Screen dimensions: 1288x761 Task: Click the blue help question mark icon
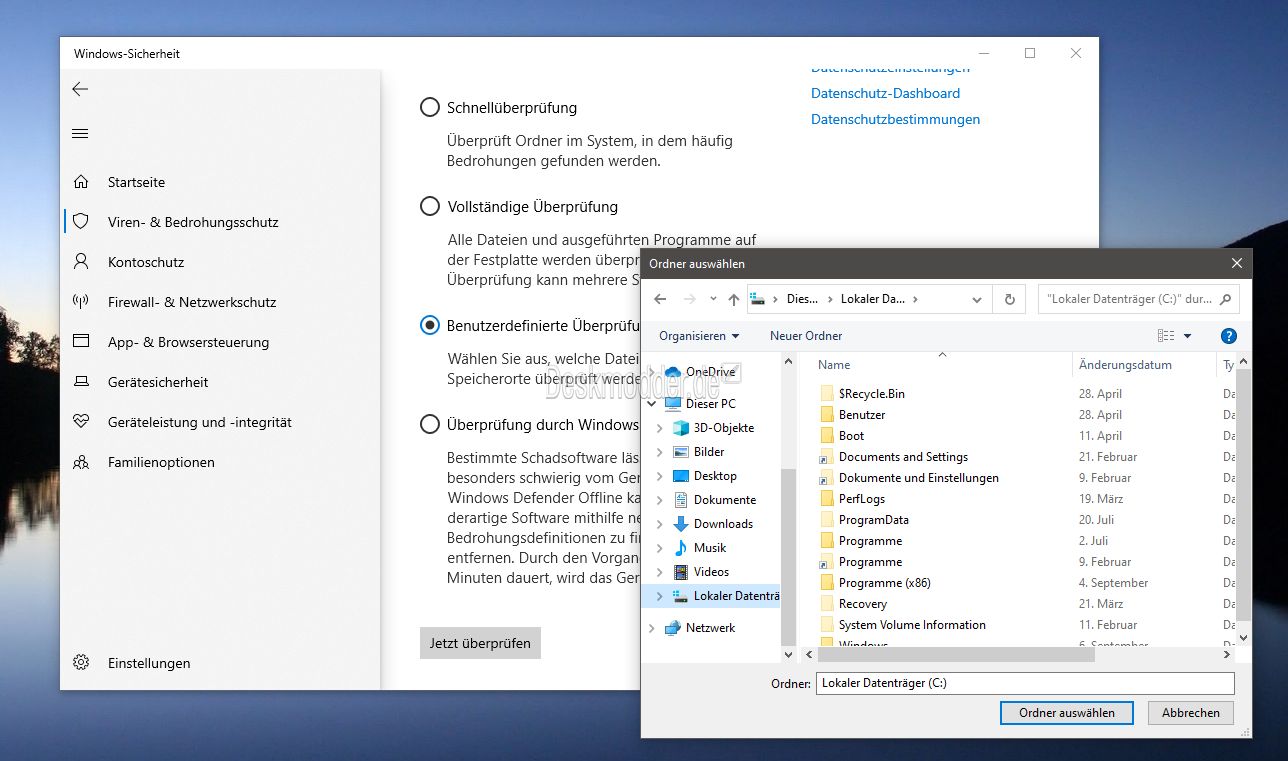pos(1229,336)
